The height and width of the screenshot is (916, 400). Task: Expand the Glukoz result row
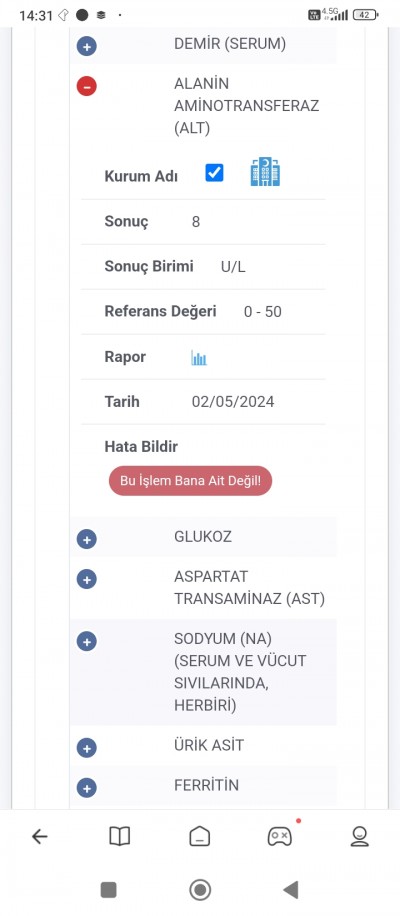[86, 539]
